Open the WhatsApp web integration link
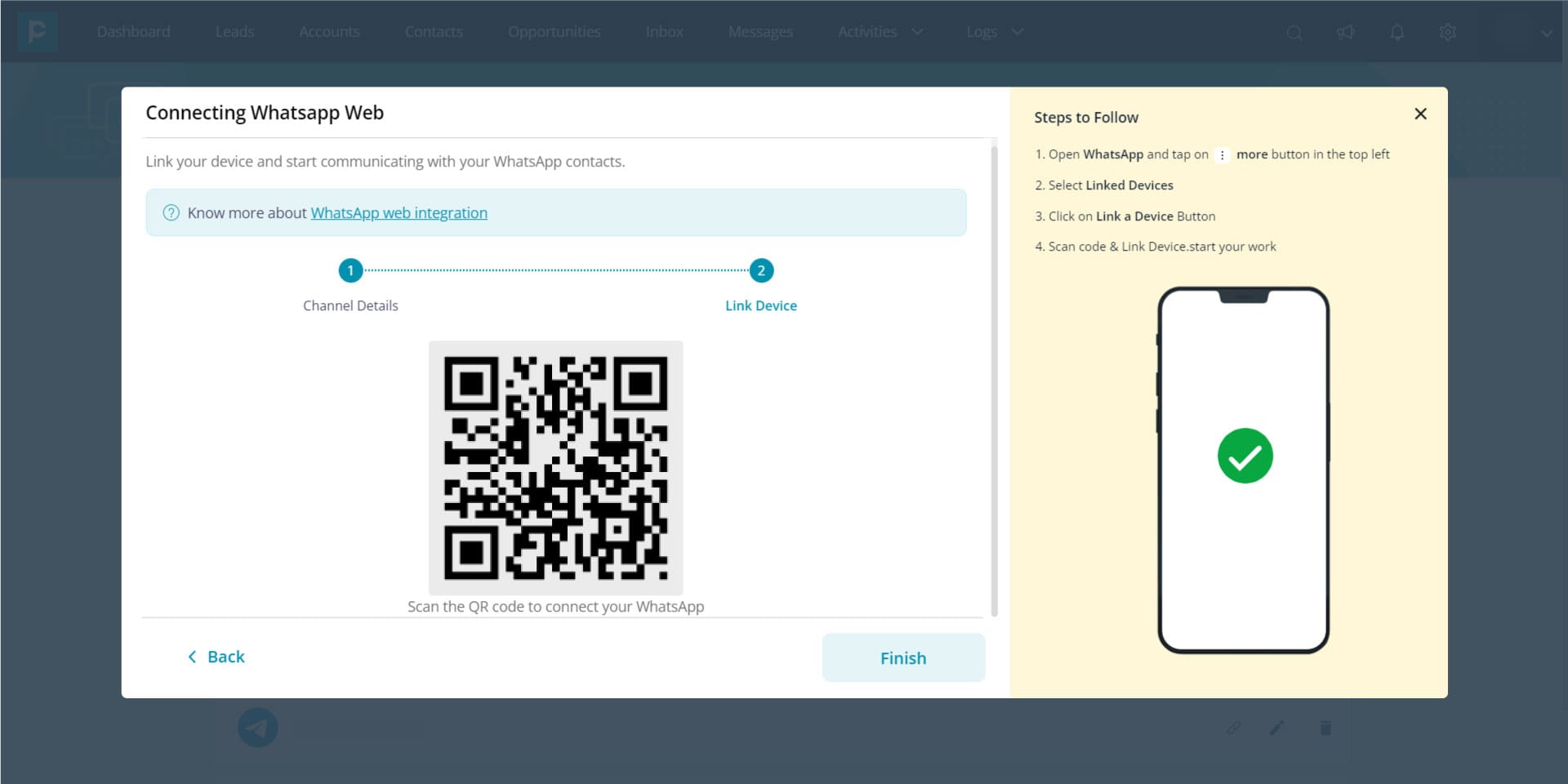This screenshot has width=1568, height=784. coord(399,213)
